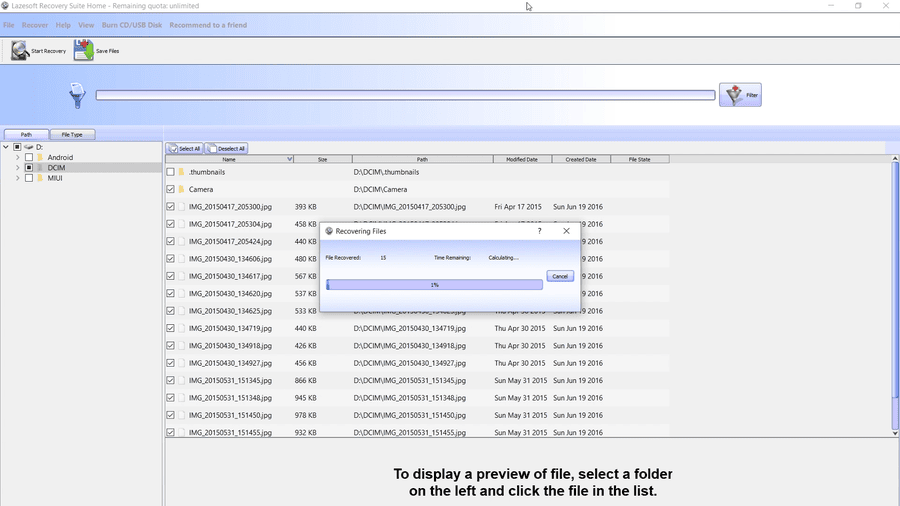This screenshot has width=900, height=506.
Task: Toggle the MIUI folder checkbox in tree
Action: point(29,178)
